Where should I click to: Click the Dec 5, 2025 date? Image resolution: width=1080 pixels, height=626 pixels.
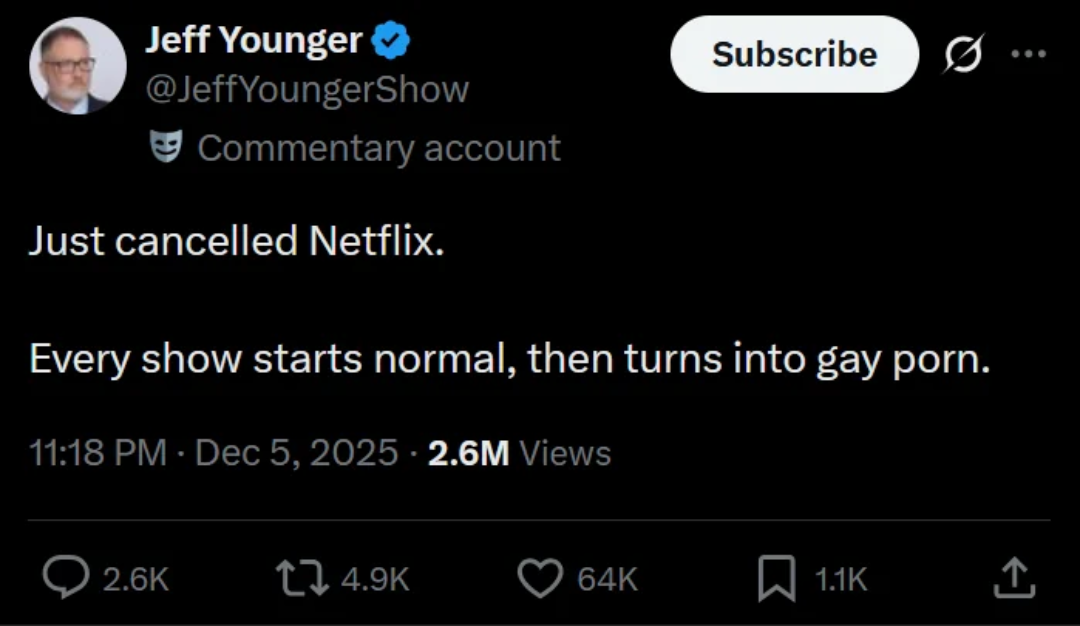297,453
